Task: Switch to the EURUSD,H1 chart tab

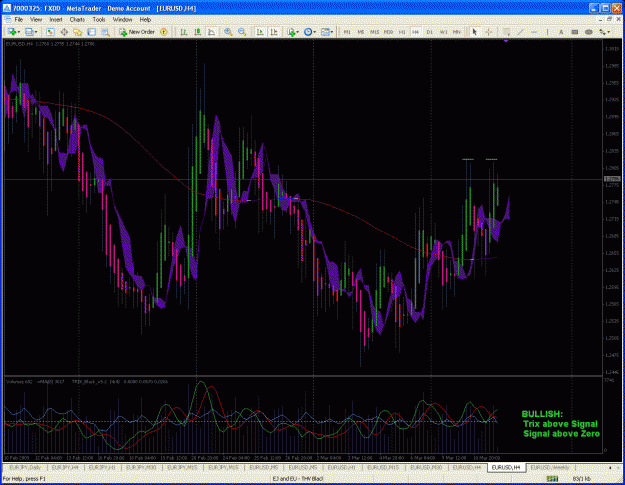Action: pos(342,467)
